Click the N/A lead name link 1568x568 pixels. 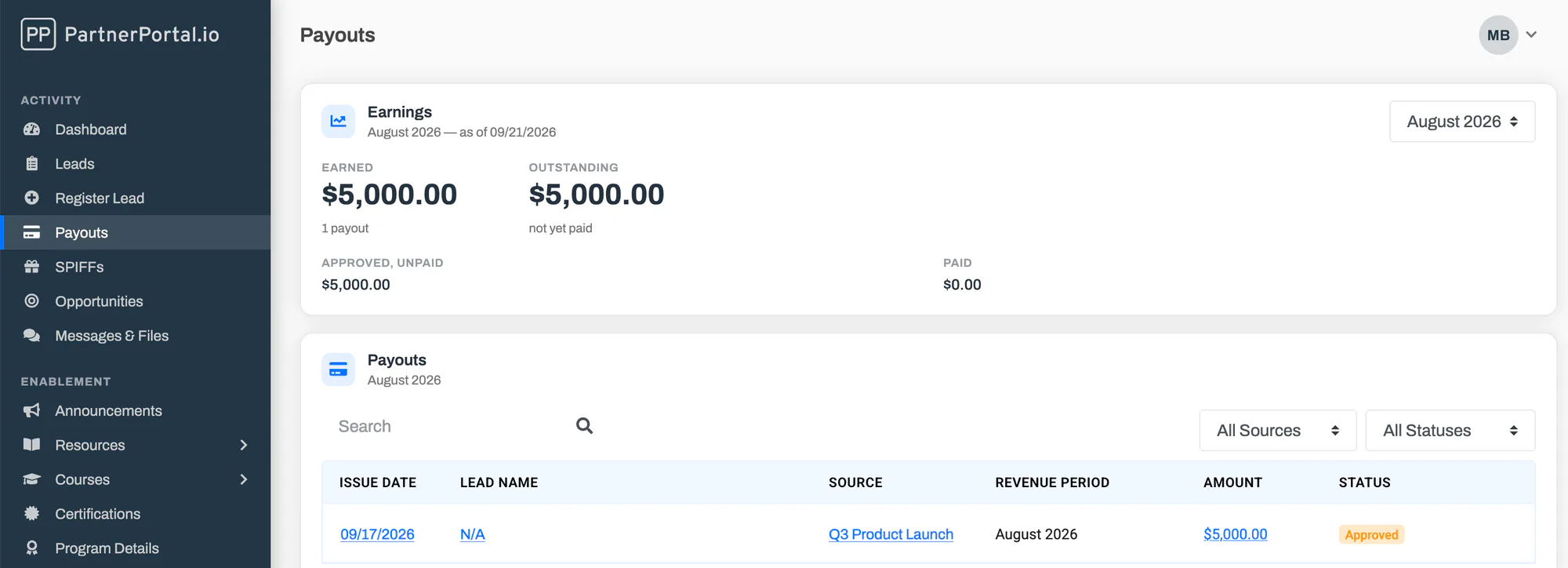473,534
